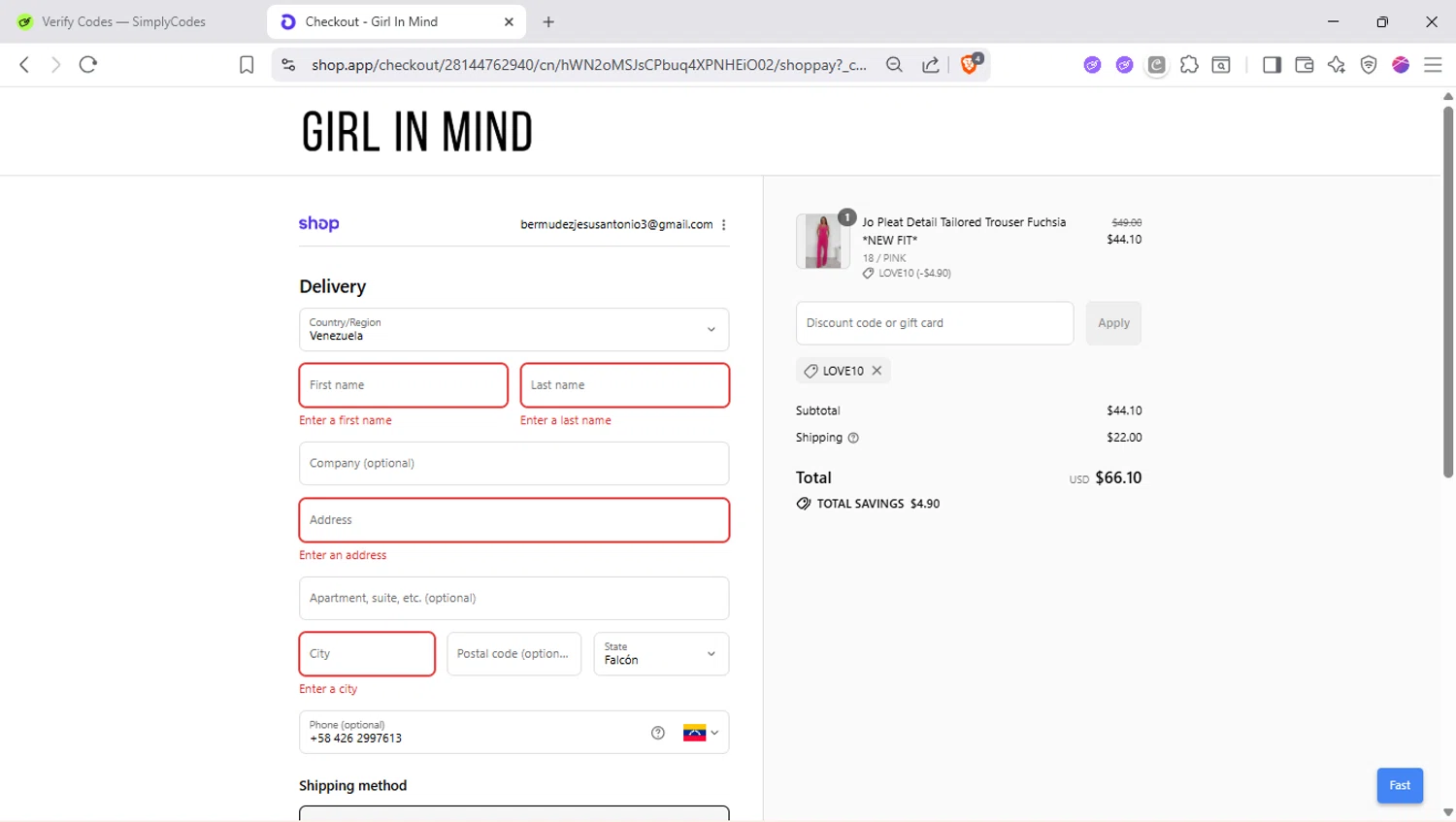1456x822 pixels.
Task: Reload the checkout page
Action: pyautogui.click(x=88, y=65)
